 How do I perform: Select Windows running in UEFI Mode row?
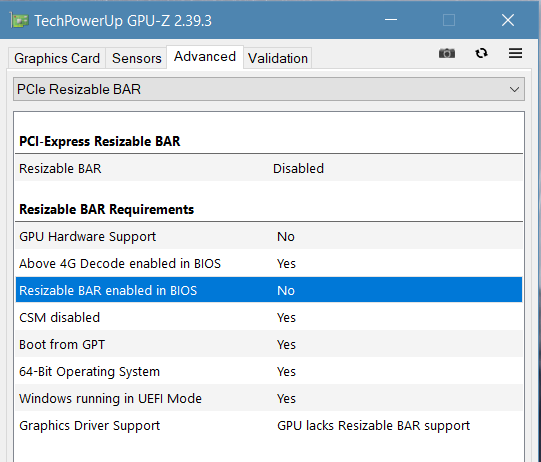269,398
